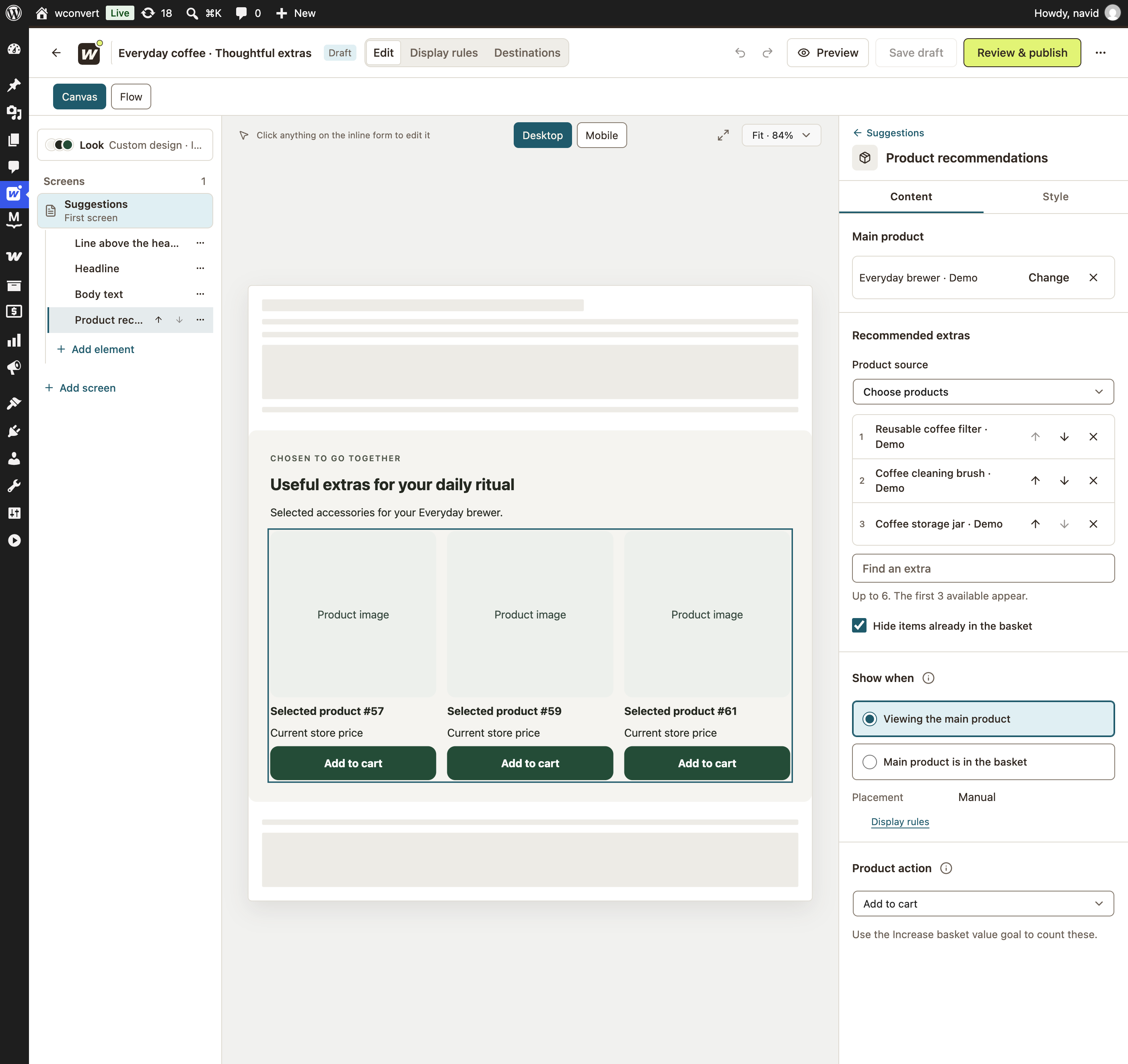Open the Display rules tab
The height and width of the screenshot is (1064, 1128).
pos(444,53)
